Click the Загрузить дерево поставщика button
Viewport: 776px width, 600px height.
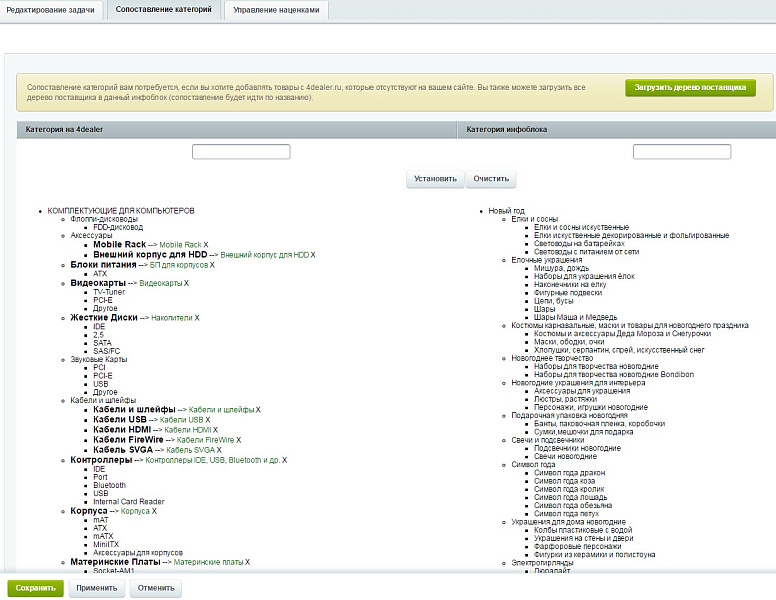[x=691, y=88]
